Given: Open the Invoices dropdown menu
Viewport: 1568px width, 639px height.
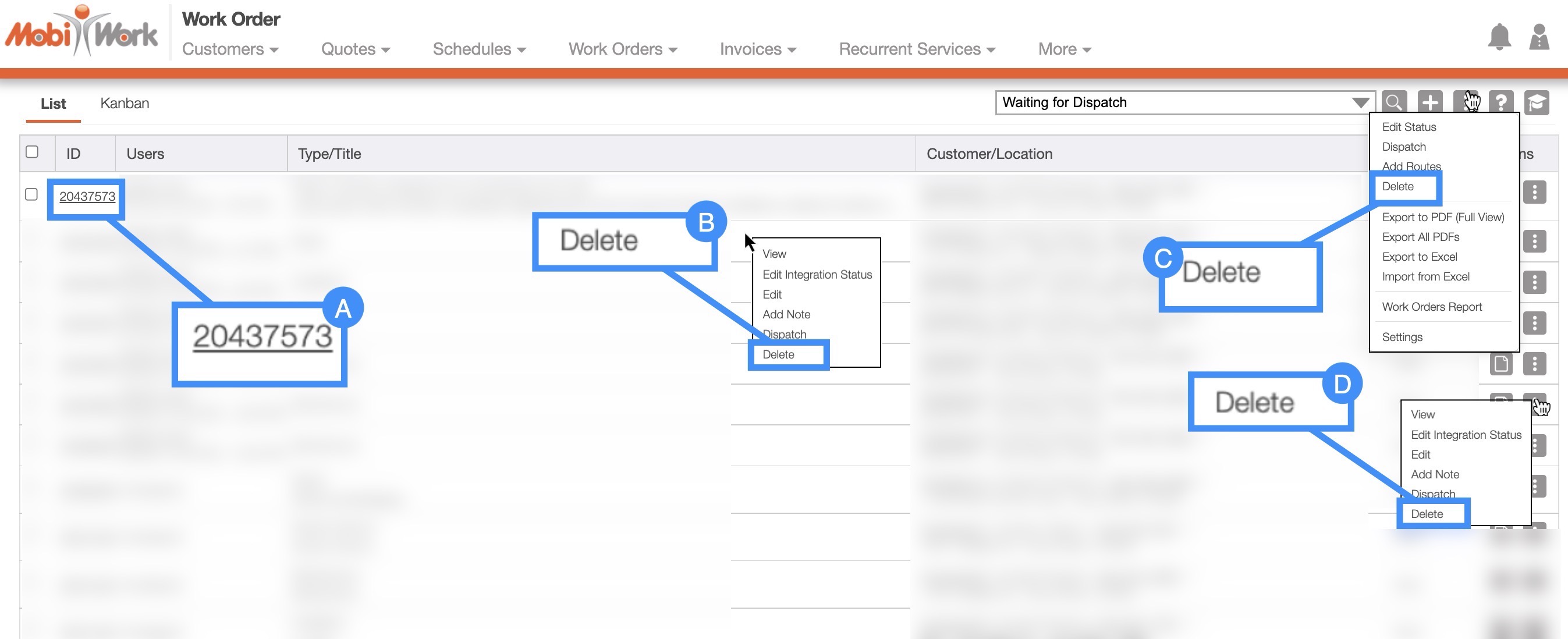Looking at the screenshot, I should (x=758, y=49).
